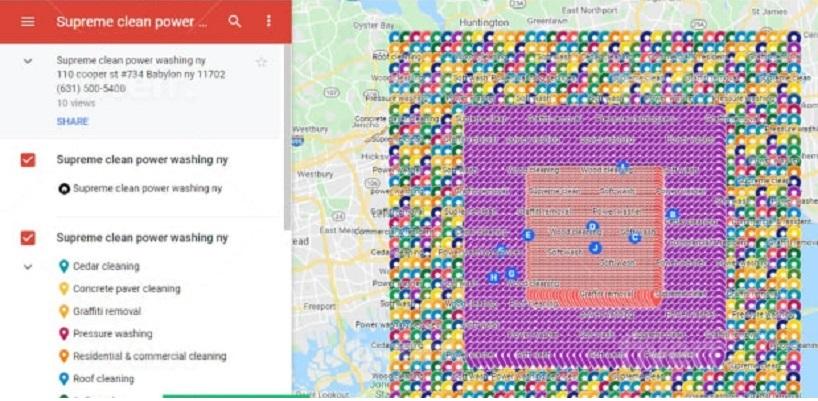Click the Concrete paver cleaning yellow pin icon

(x=64, y=289)
